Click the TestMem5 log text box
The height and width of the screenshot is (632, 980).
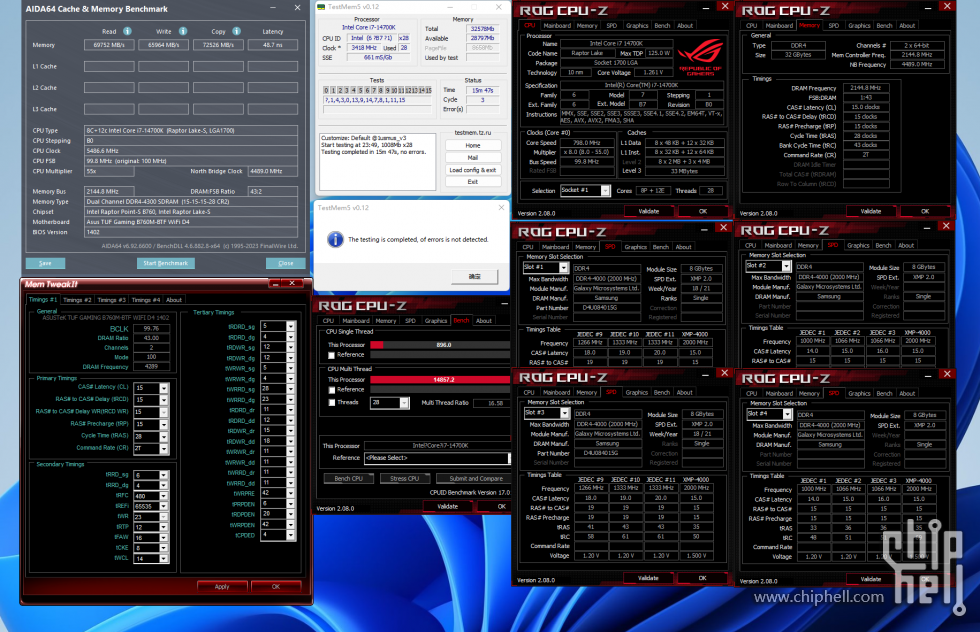(x=378, y=161)
